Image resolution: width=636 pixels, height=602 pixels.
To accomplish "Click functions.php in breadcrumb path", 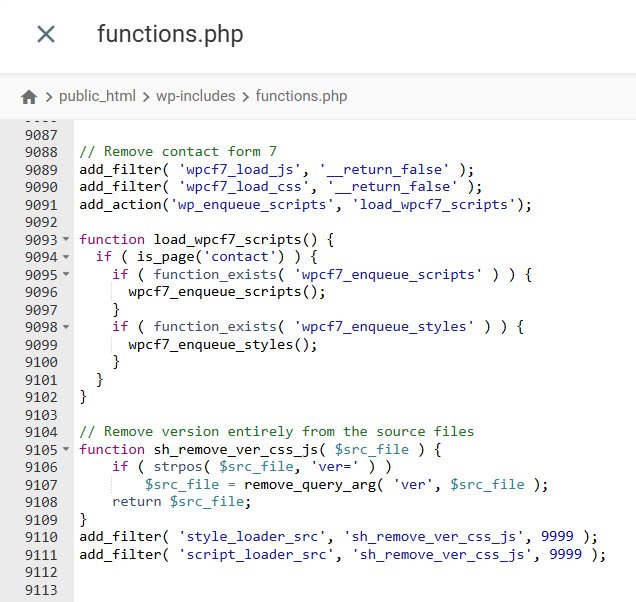I will click(301, 97).
